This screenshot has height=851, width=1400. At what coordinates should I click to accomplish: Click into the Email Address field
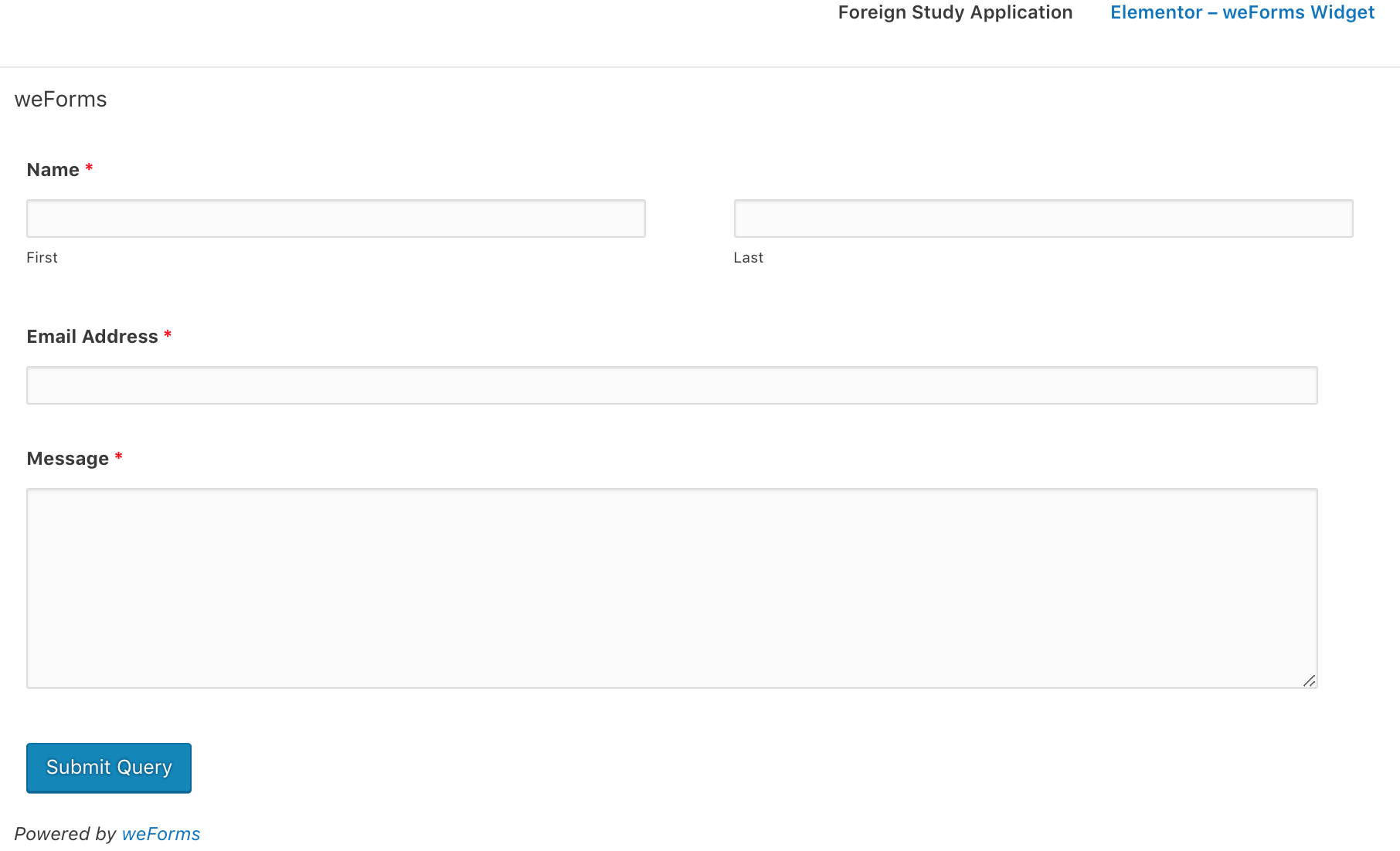click(x=672, y=385)
